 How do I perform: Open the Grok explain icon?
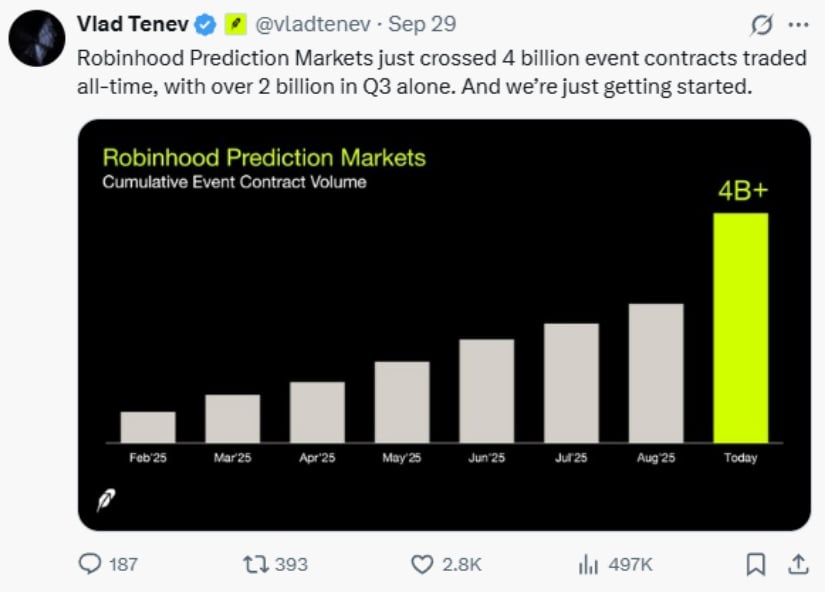(761, 23)
